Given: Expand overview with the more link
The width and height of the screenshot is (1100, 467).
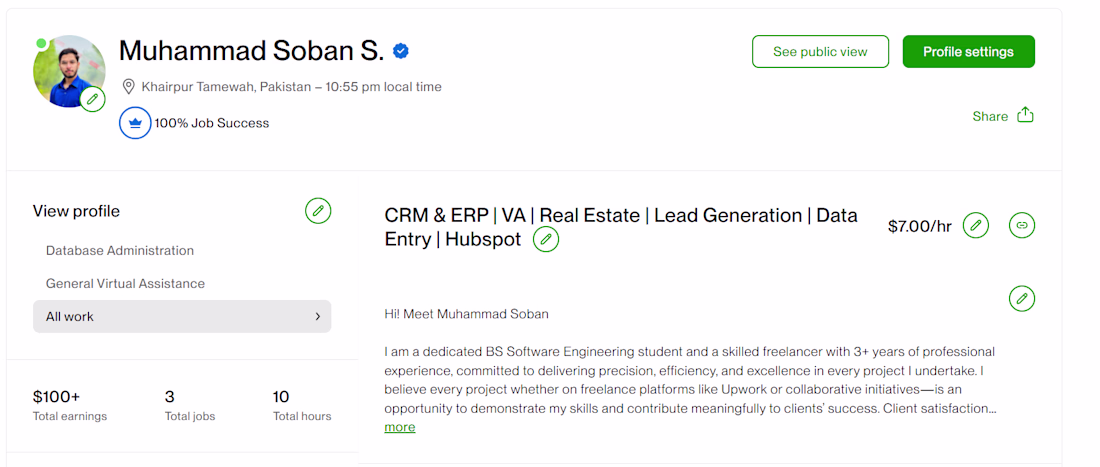Looking at the screenshot, I should click(x=399, y=427).
